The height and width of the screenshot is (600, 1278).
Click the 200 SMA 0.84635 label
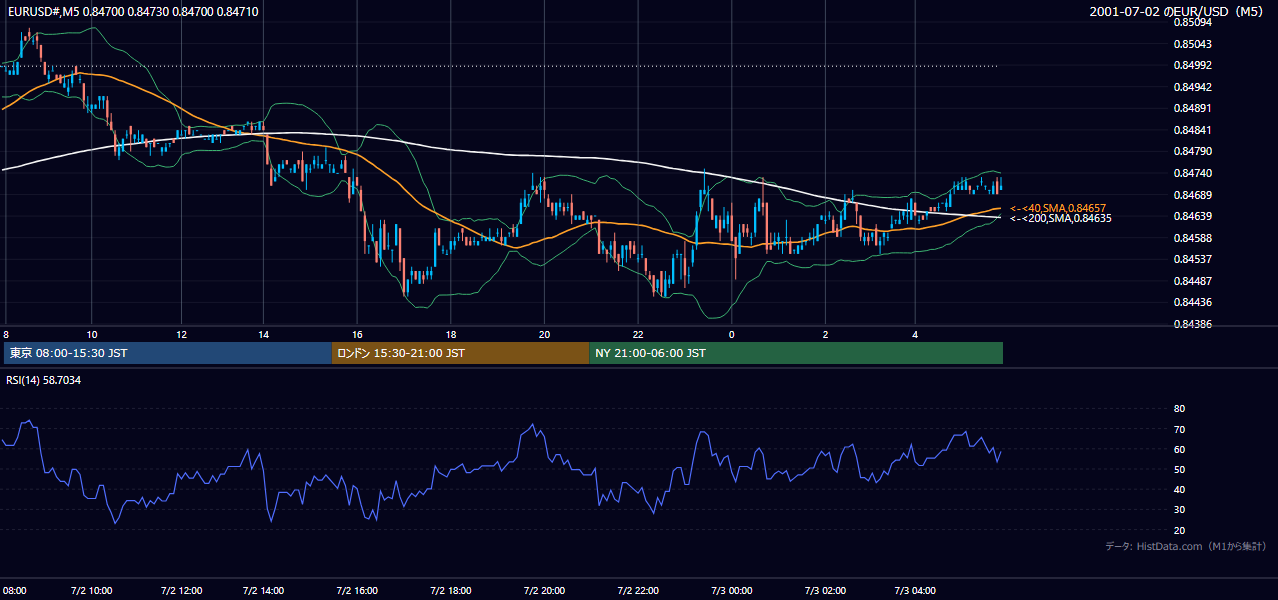[1061, 218]
